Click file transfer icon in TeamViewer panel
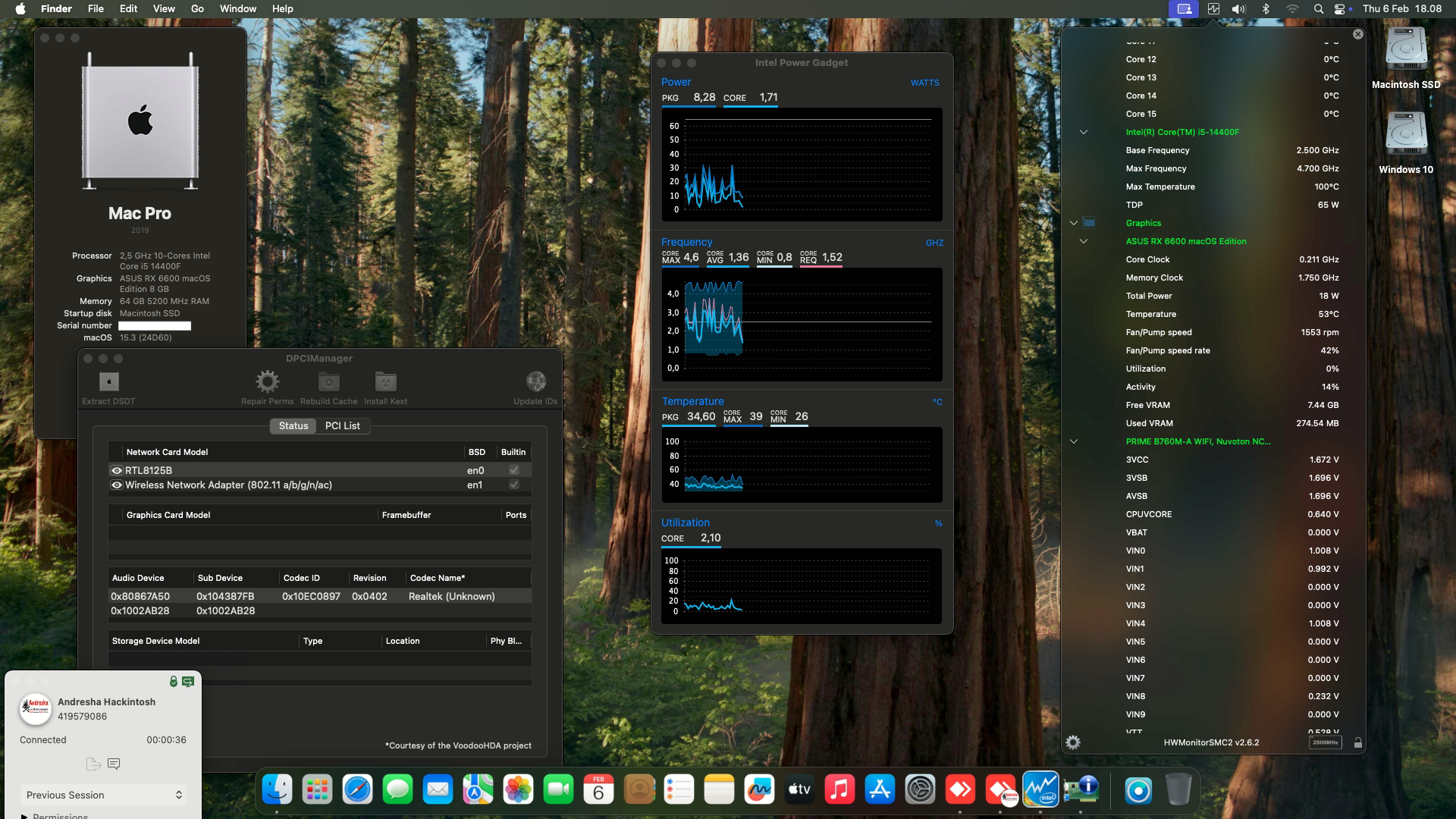Viewport: 1456px width, 819px height. [93, 764]
